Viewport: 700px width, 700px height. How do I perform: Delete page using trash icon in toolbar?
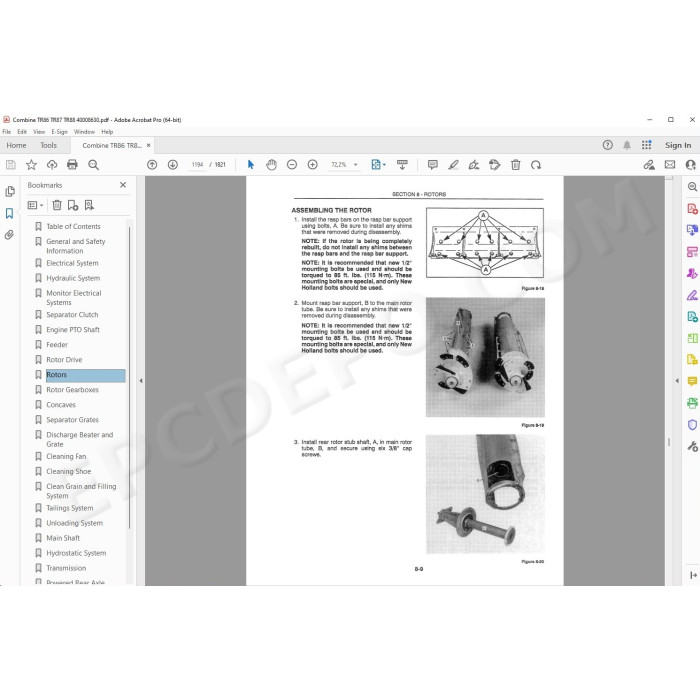click(516, 165)
